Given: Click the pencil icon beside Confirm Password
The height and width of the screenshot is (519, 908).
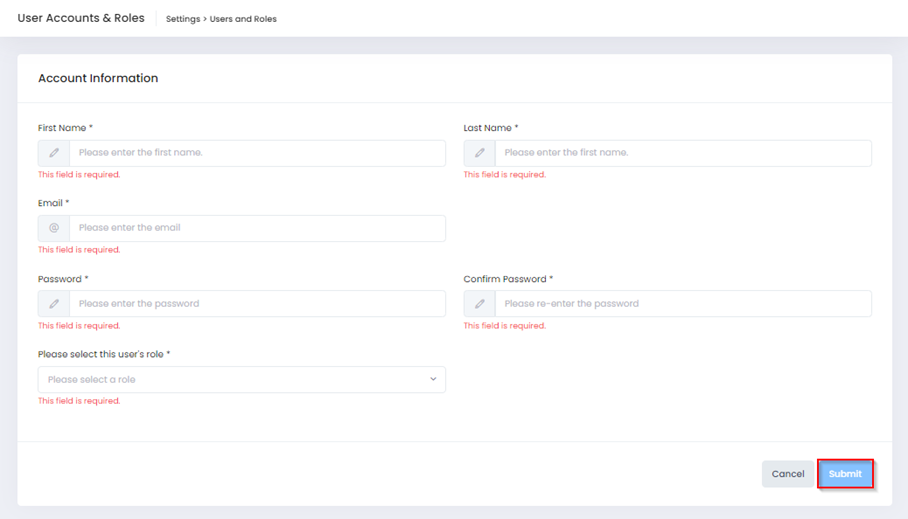Looking at the screenshot, I should point(480,304).
